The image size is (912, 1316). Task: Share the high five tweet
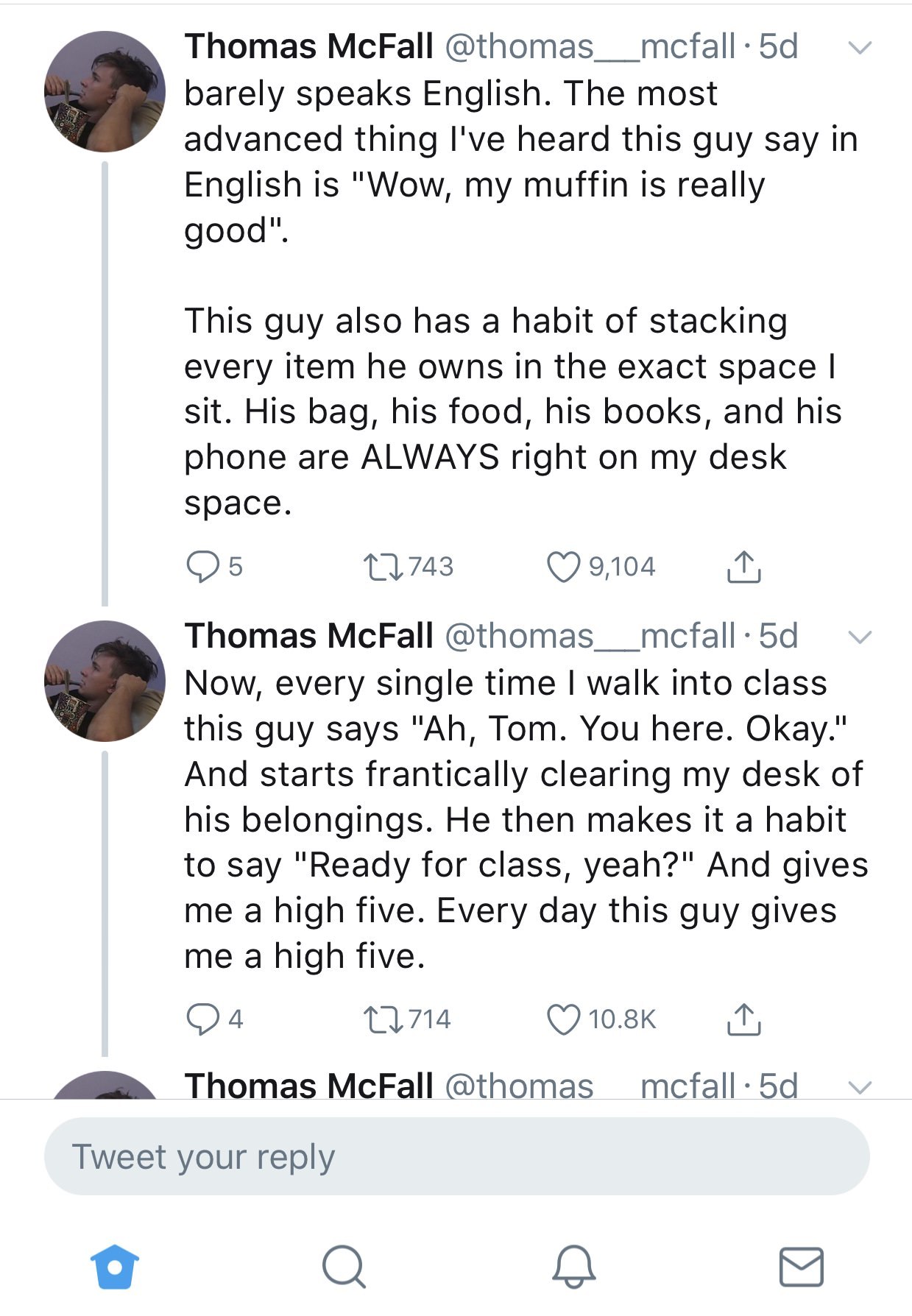pos(743,1019)
